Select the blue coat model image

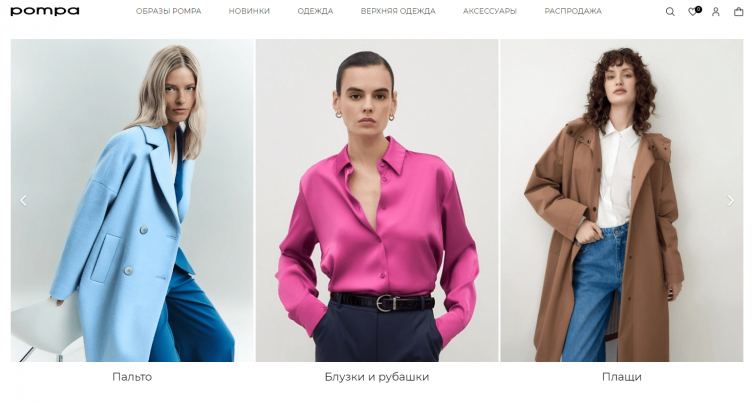(x=132, y=201)
